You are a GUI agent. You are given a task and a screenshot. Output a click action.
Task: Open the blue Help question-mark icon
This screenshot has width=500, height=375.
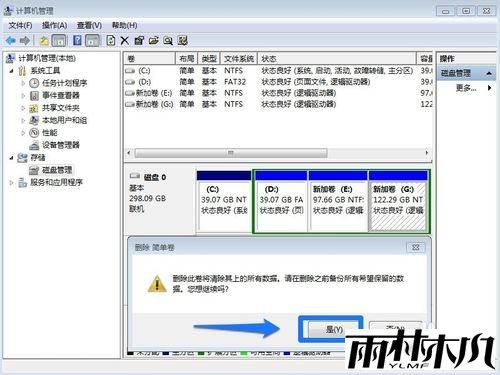77,41
